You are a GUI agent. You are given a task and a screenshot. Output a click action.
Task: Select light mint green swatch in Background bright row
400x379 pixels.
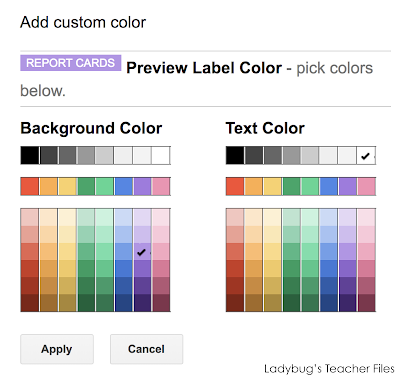[x=105, y=186]
